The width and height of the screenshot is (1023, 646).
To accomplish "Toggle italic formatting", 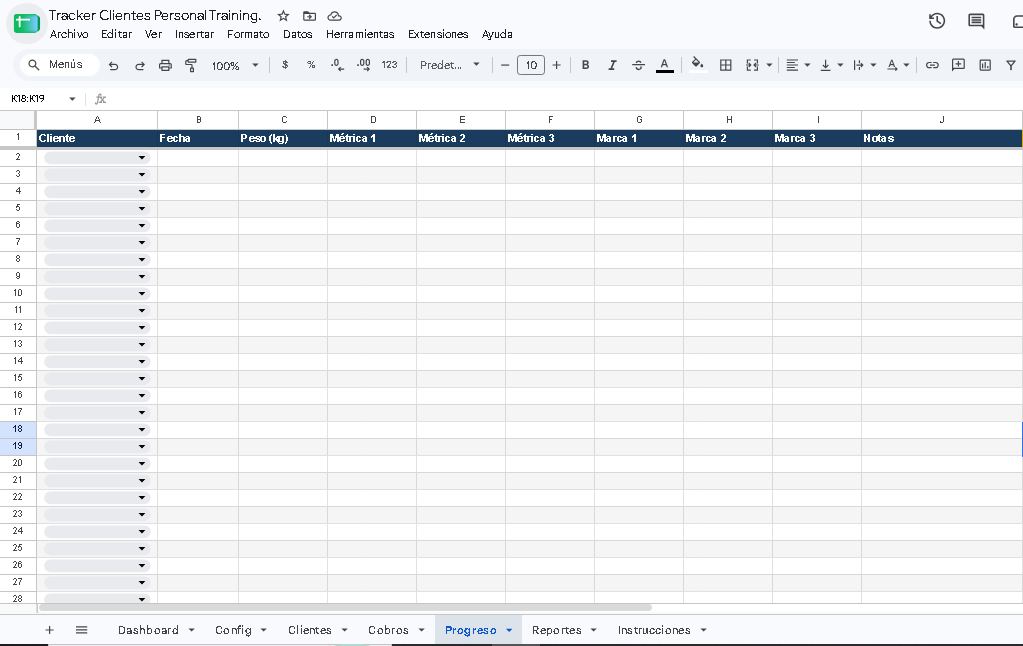I will coord(612,65).
